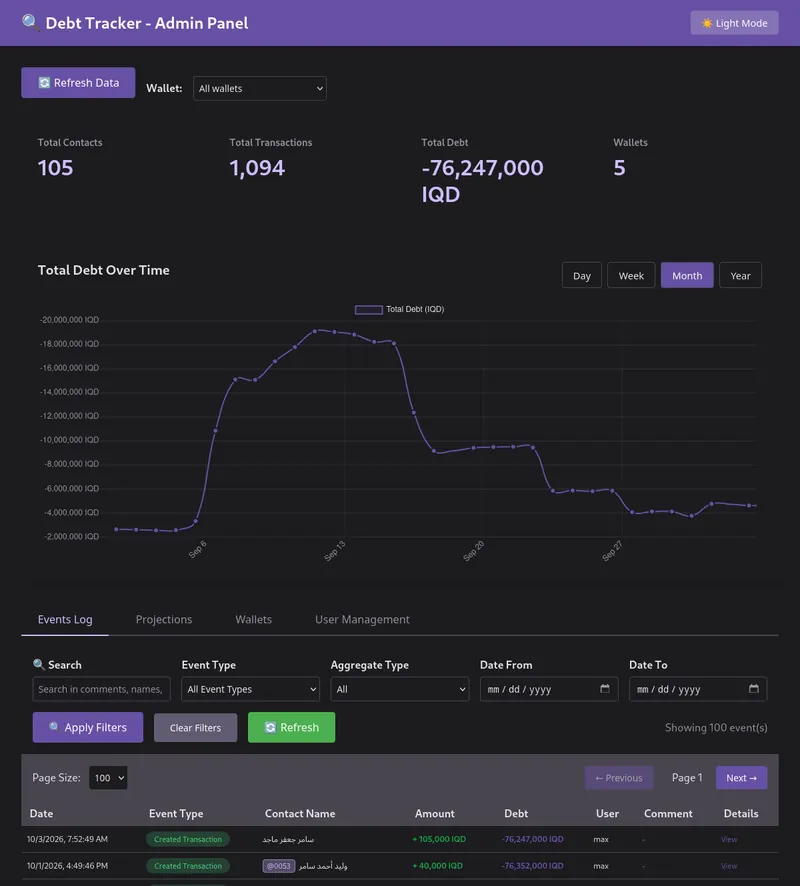This screenshot has width=800, height=886.
Task: Go to the Next page
Action: [741, 778]
